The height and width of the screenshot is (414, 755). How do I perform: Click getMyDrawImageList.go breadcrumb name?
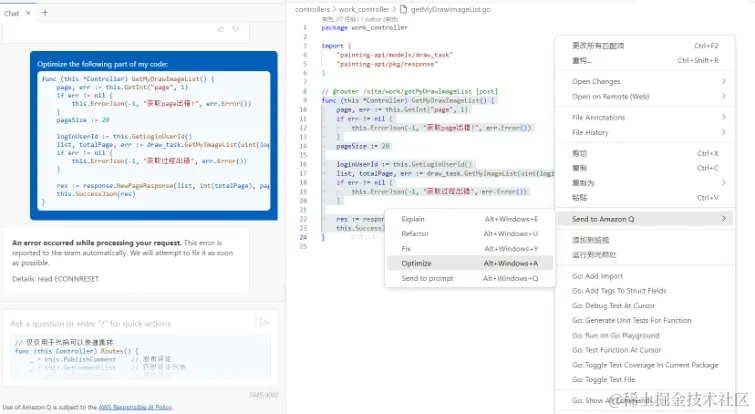pos(451,9)
